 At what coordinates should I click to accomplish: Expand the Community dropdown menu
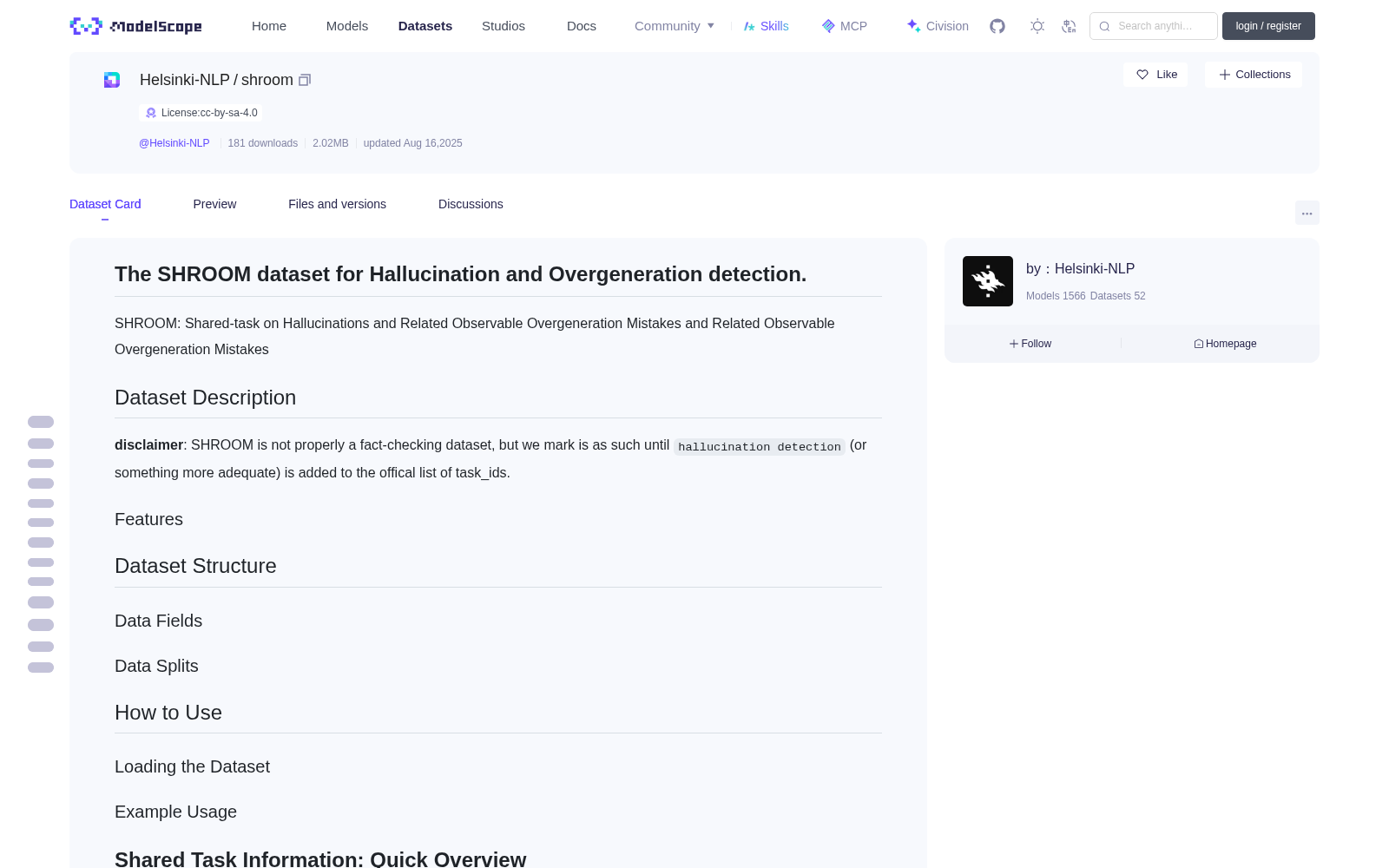point(675,26)
